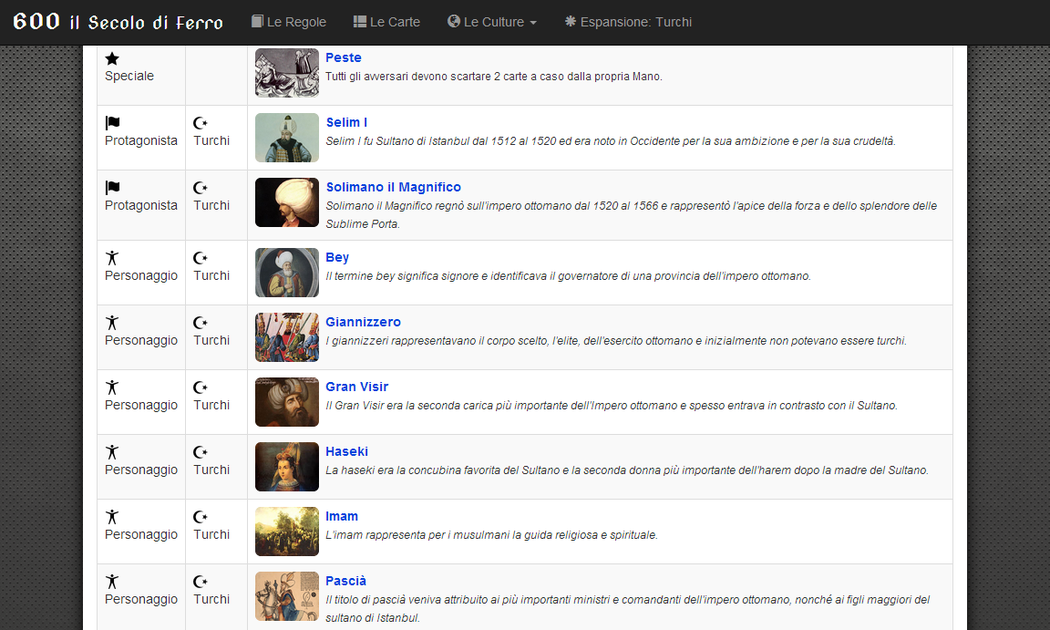Screen dimensions: 1050x630
Task: Open Le Regole in navigation bar
Action: [289, 22]
